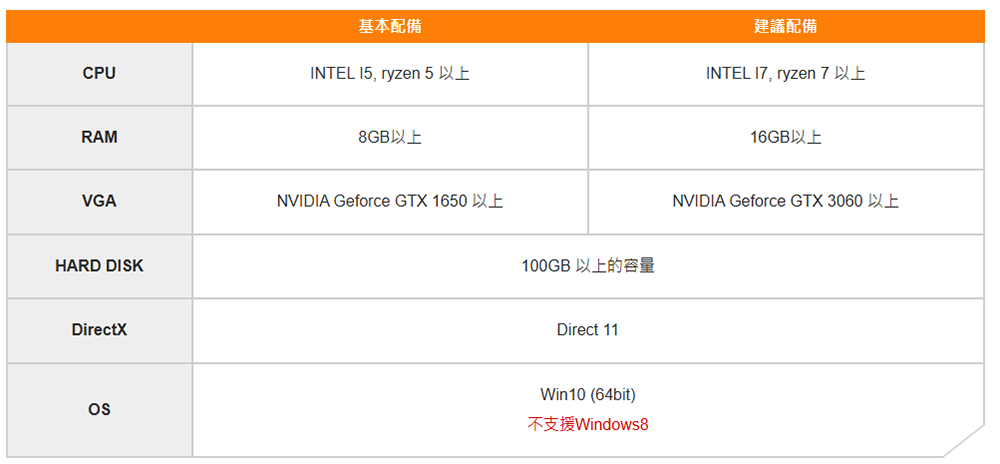
Task: Click the OS row label
Action: (99, 409)
